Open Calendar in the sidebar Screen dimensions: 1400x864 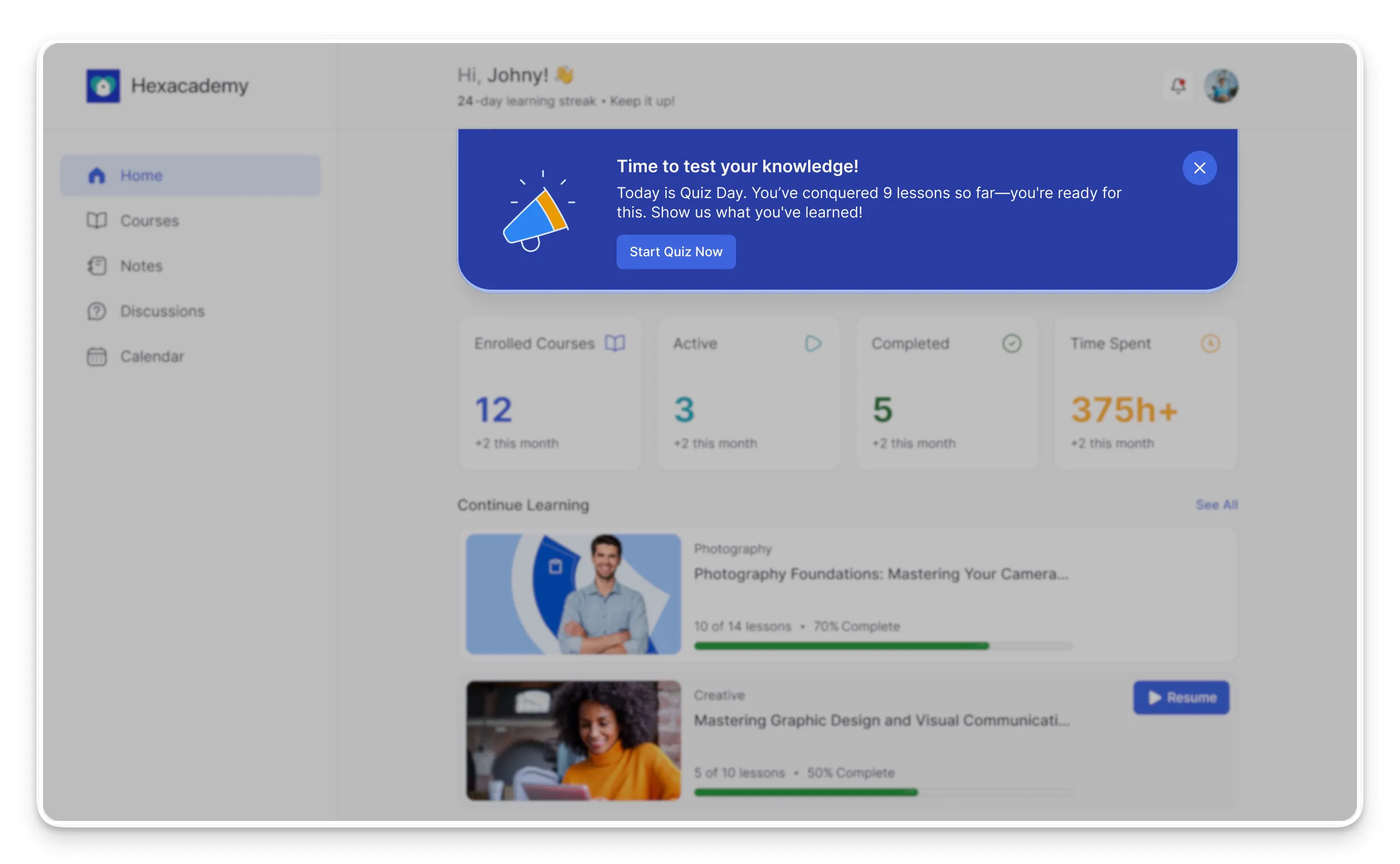pos(190,356)
